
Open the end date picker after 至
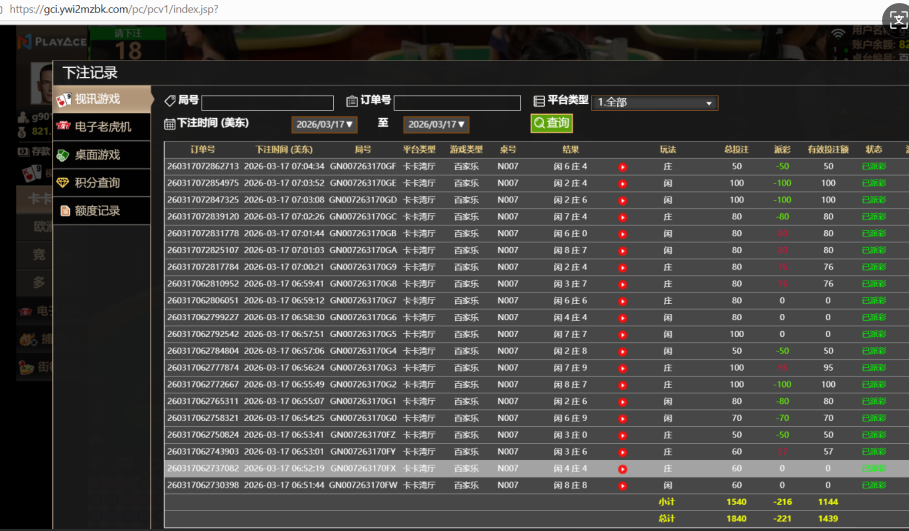436,125
